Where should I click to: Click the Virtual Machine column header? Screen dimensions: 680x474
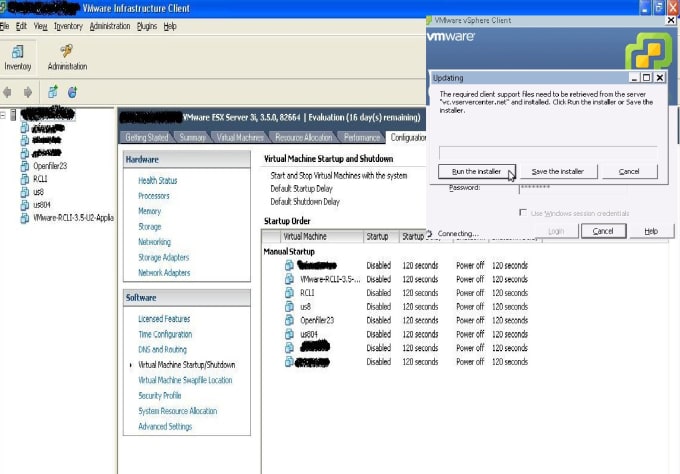(322, 236)
